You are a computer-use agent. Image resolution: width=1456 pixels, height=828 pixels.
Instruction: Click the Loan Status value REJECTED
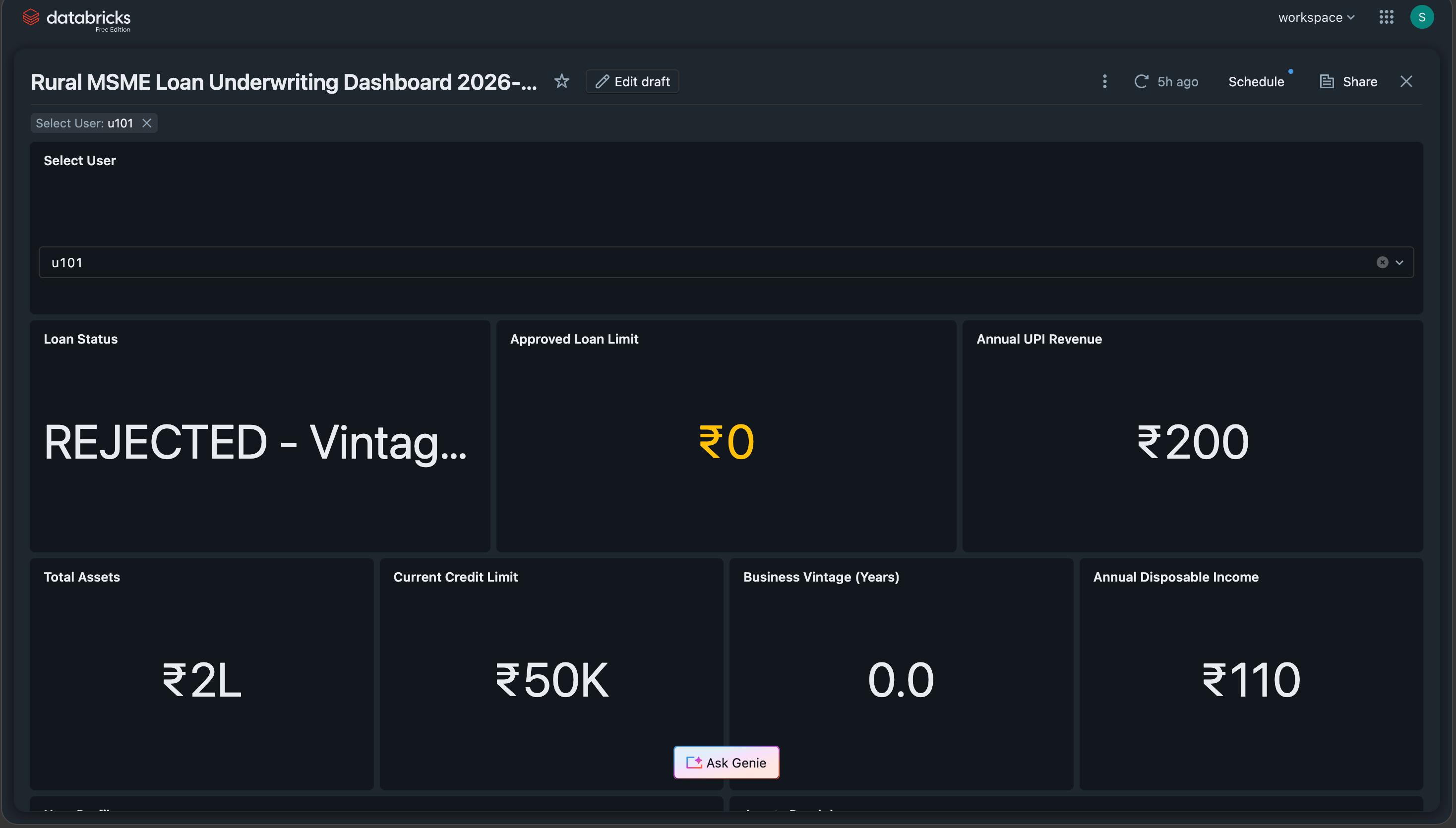tap(255, 442)
